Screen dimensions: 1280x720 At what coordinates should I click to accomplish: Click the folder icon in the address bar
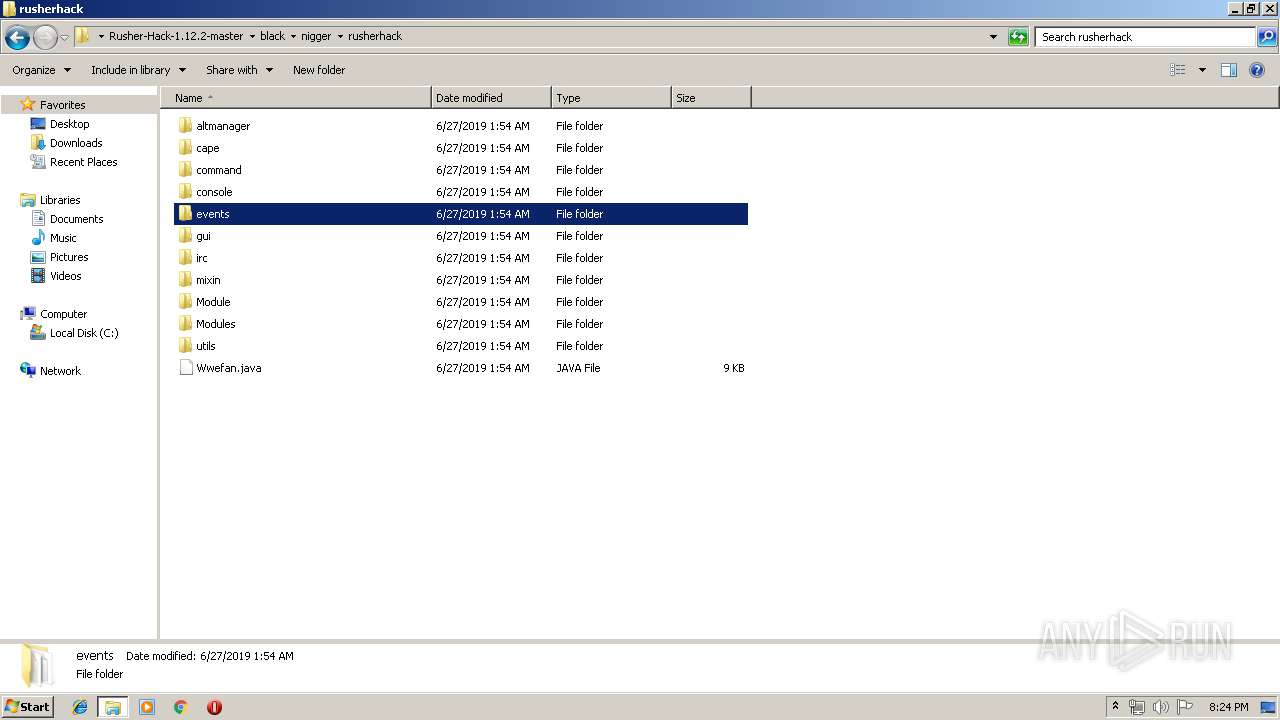(x=83, y=36)
